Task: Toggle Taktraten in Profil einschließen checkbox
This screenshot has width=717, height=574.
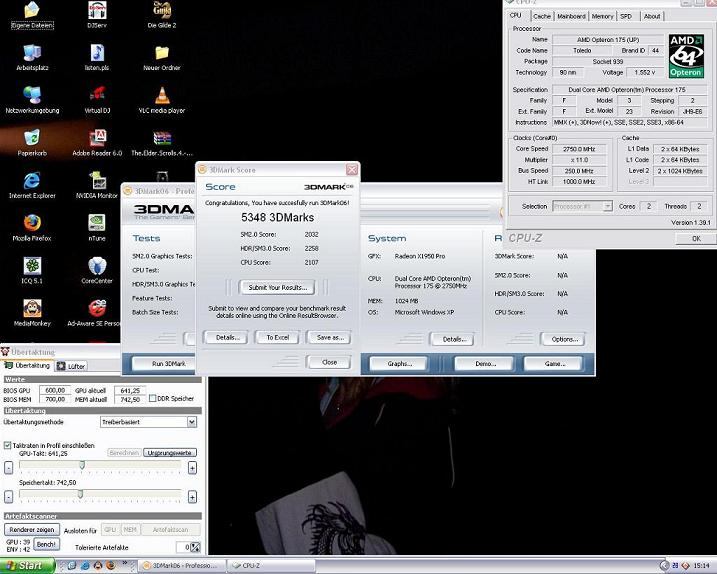Action: coord(7,445)
